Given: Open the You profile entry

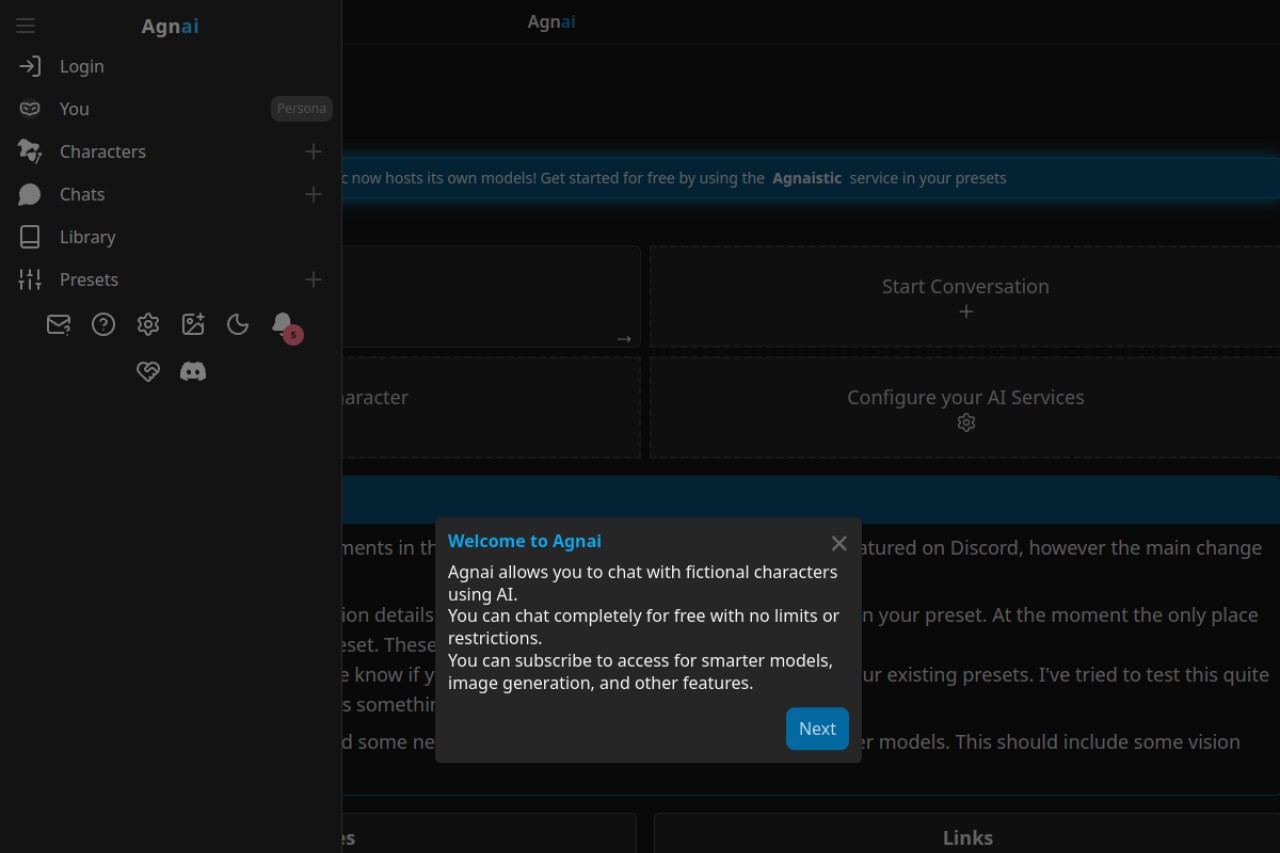Looking at the screenshot, I should (x=74, y=109).
